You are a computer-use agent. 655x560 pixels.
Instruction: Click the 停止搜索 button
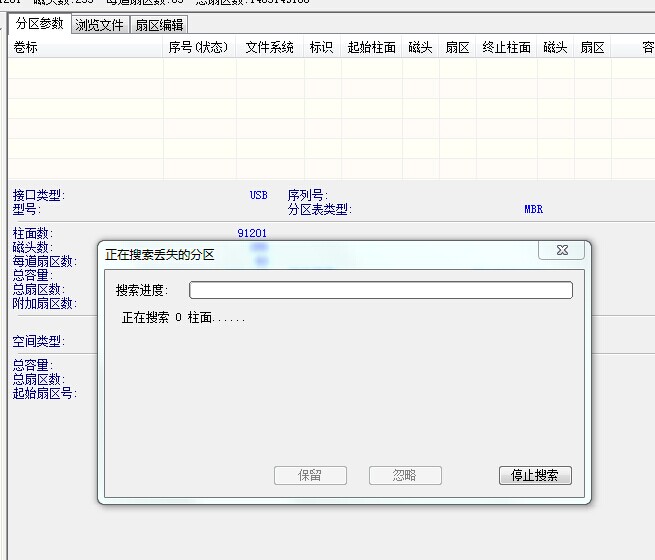click(x=535, y=475)
